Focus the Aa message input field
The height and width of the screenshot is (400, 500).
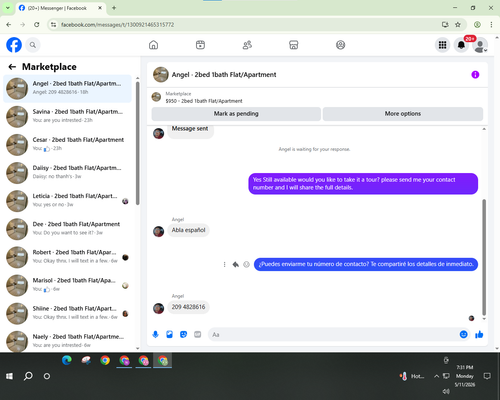(x=333, y=334)
